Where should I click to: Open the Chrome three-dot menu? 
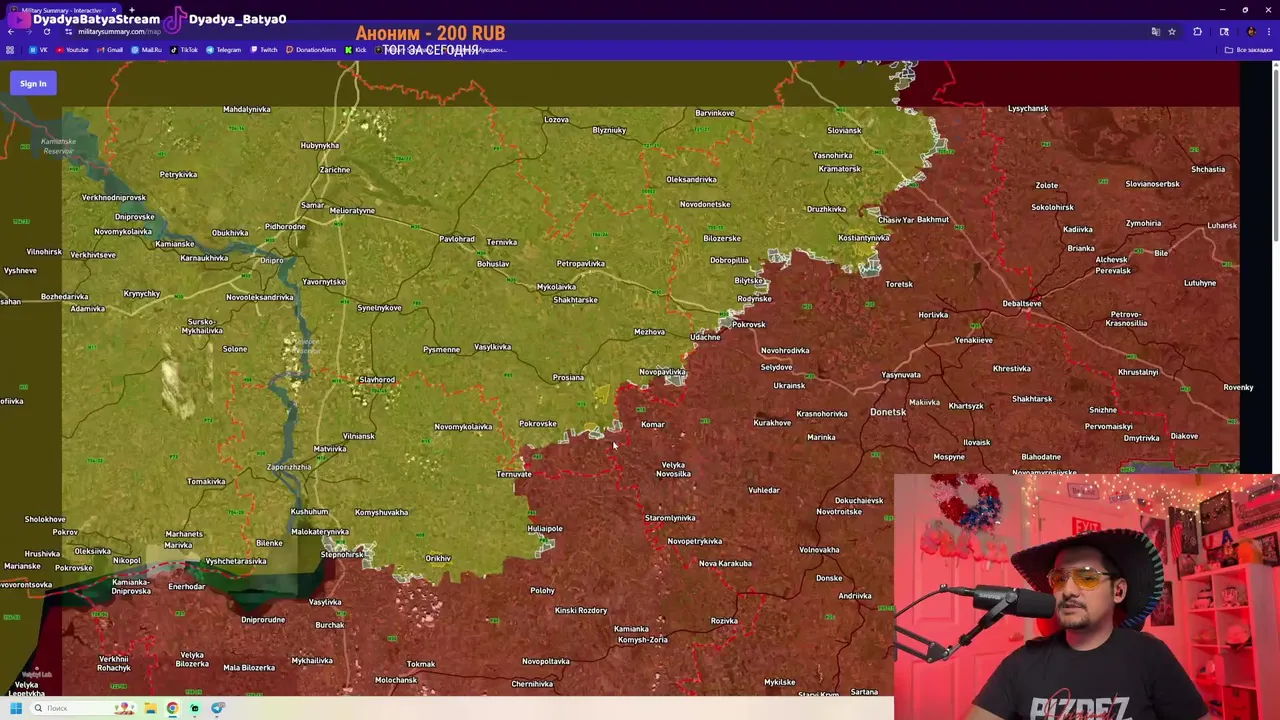click(1268, 32)
